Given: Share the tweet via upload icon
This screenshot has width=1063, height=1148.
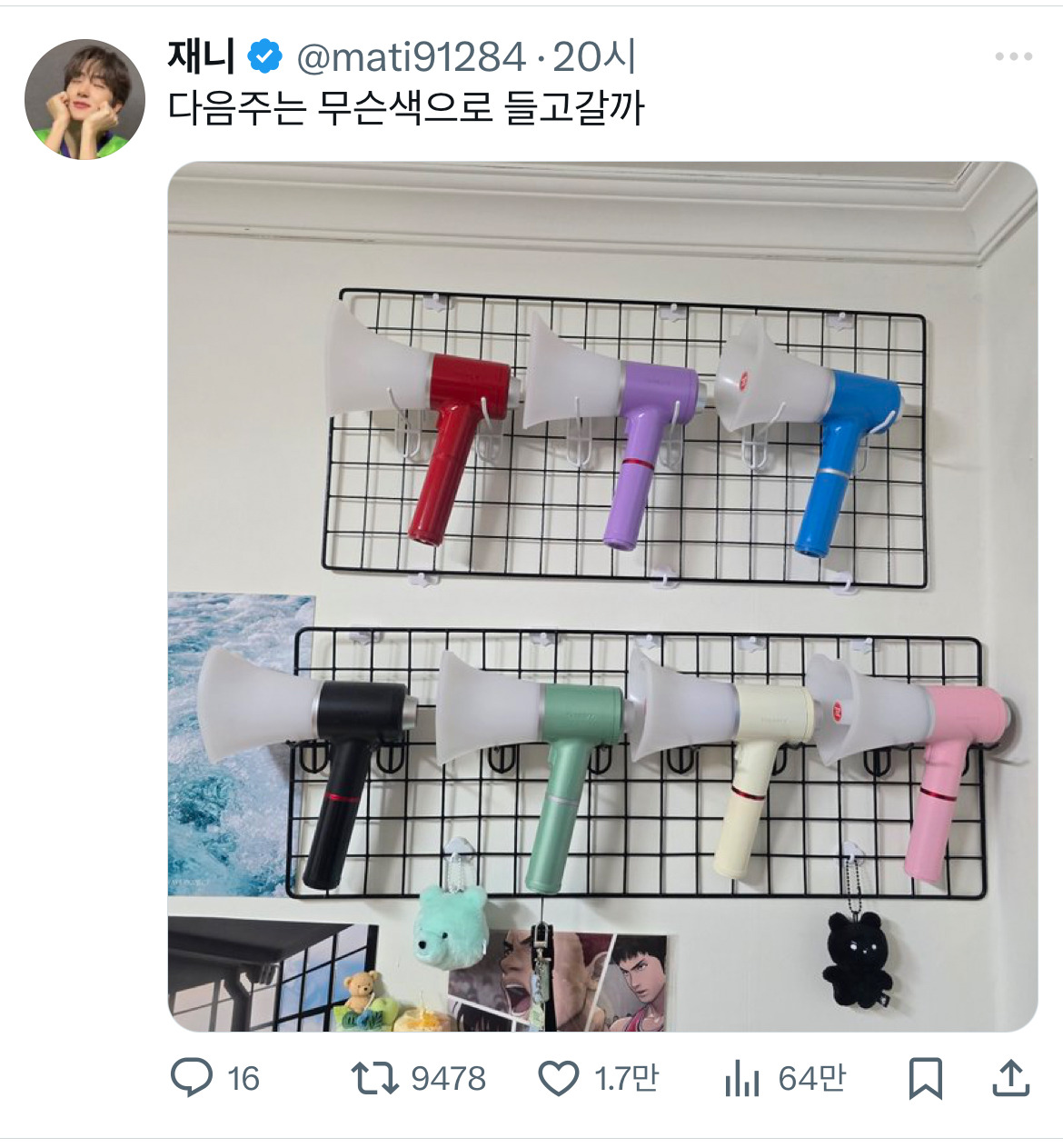Looking at the screenshot, I should (x=1010, y=1078).
